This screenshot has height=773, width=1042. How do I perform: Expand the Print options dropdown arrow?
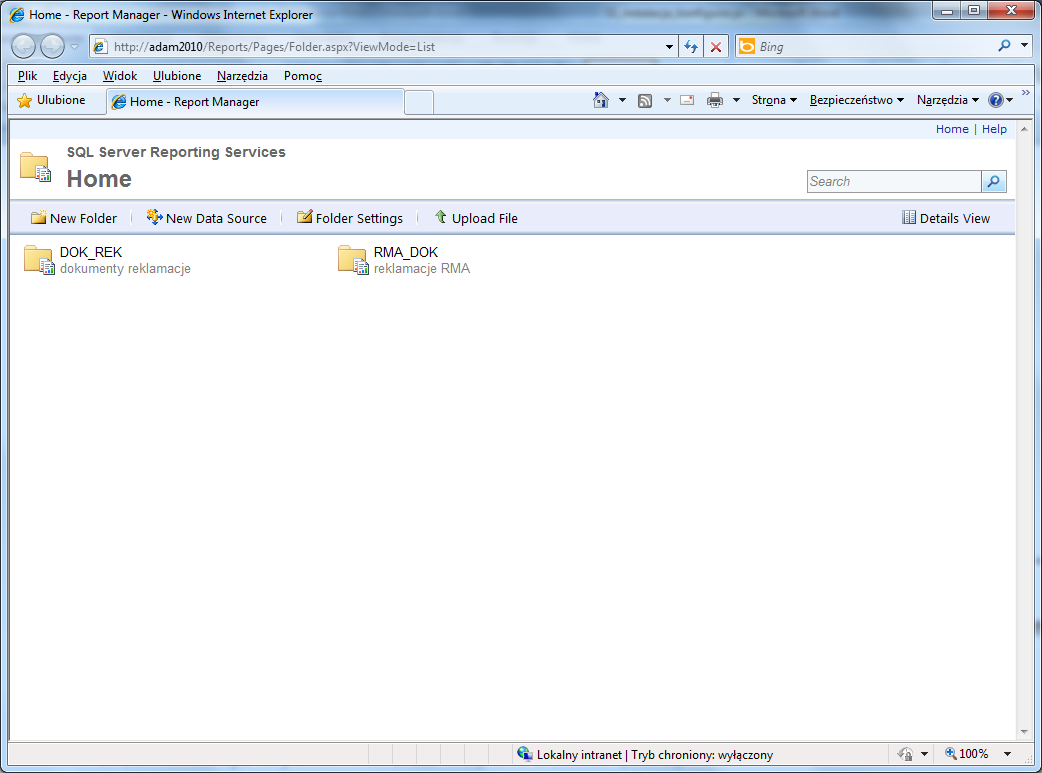(x=736, y=100)
